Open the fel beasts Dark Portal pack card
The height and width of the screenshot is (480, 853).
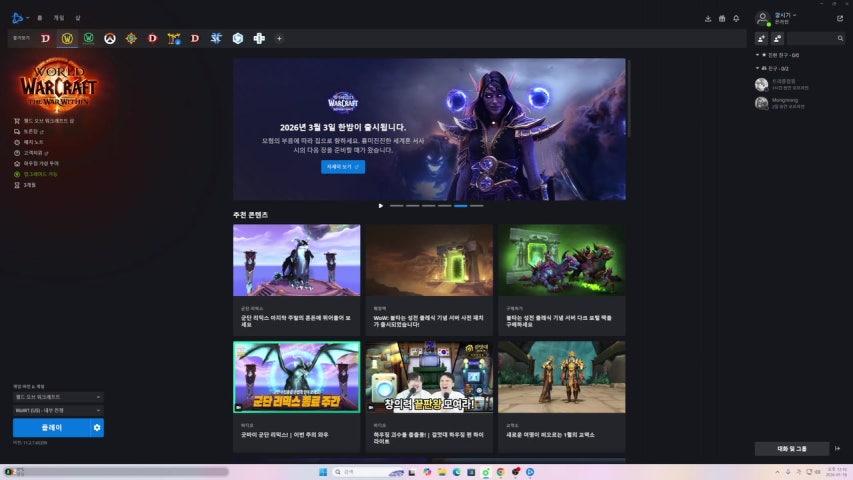[x=561, y=280]
